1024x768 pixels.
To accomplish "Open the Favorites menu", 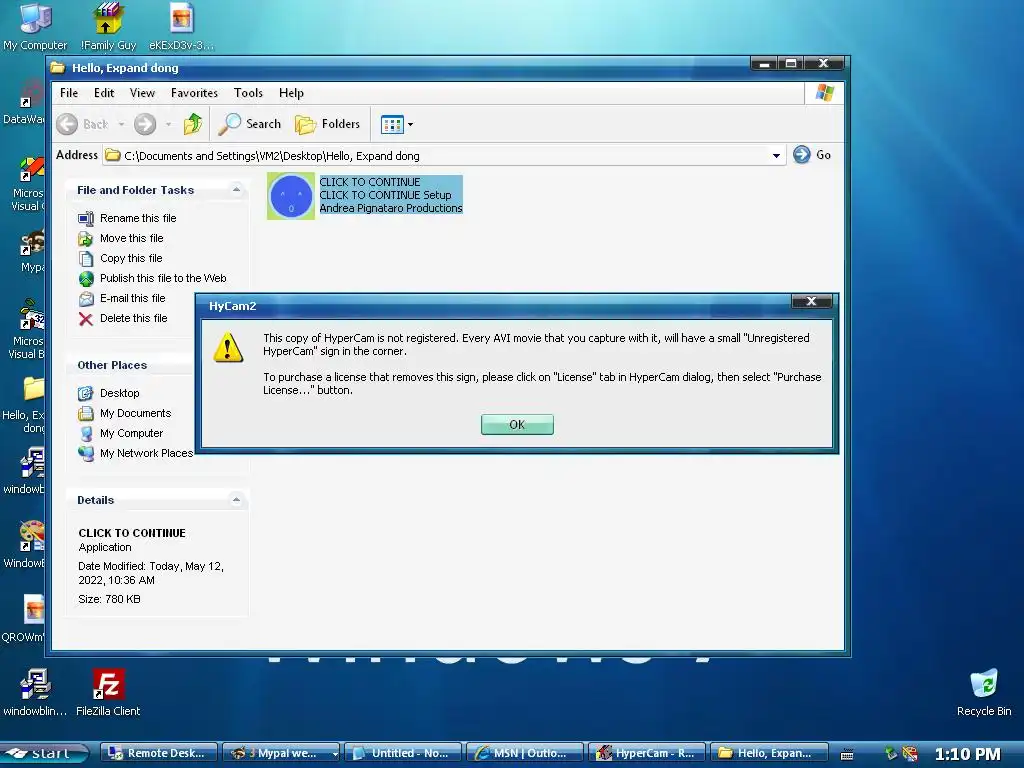I will (x=194, y=93).
